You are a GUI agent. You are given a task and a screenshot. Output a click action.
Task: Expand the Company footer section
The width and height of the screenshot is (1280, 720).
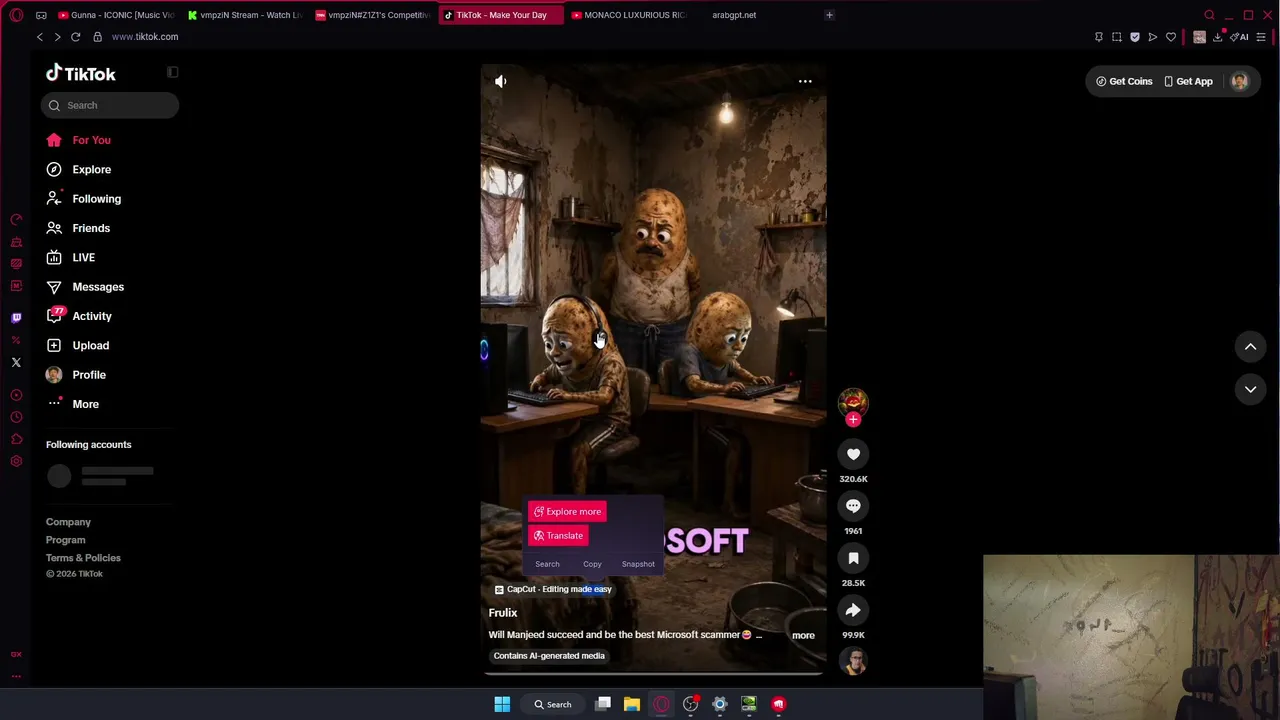[x=68, y=522]
